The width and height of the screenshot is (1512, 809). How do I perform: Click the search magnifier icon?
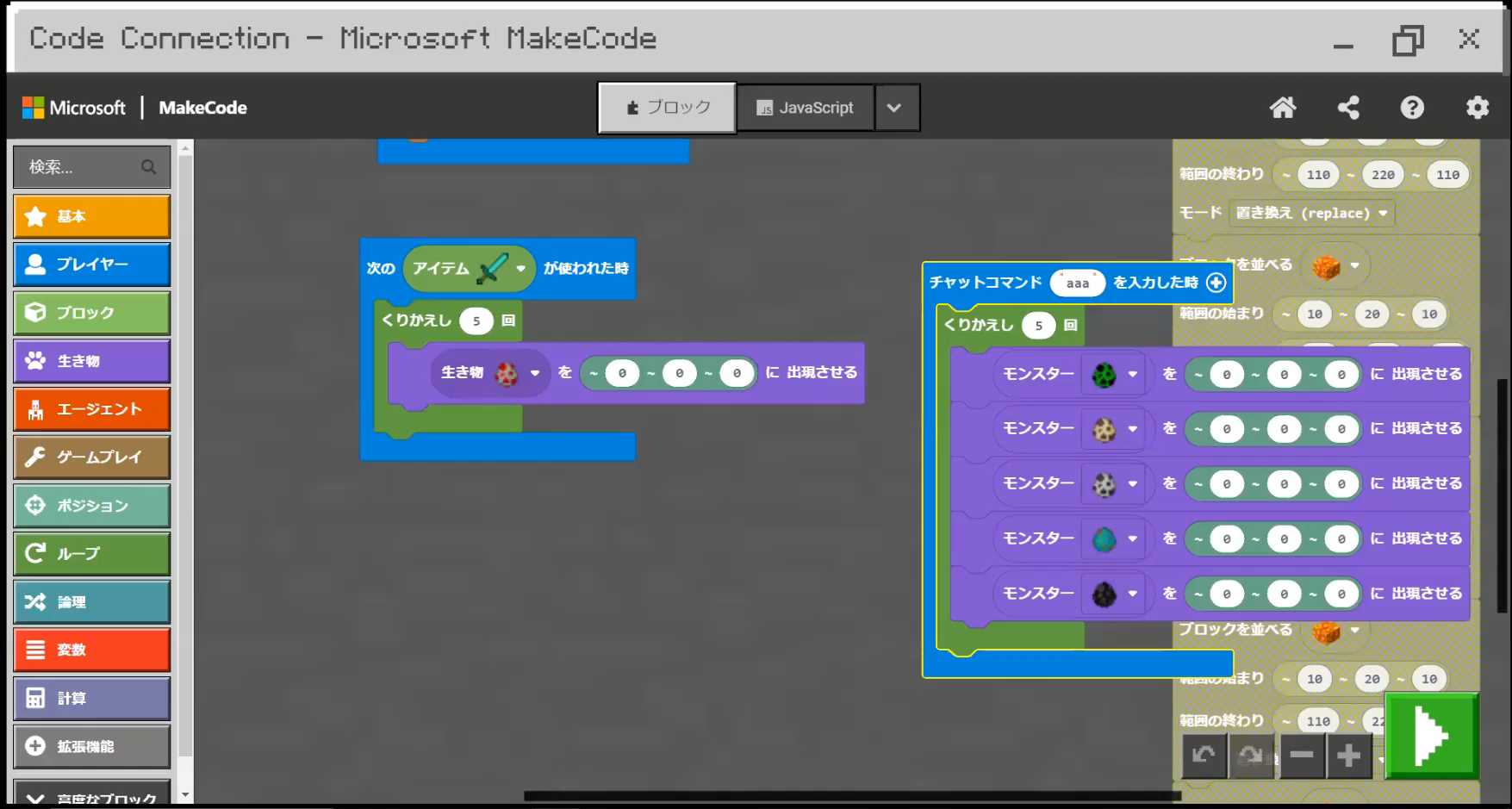pos(149,167)
